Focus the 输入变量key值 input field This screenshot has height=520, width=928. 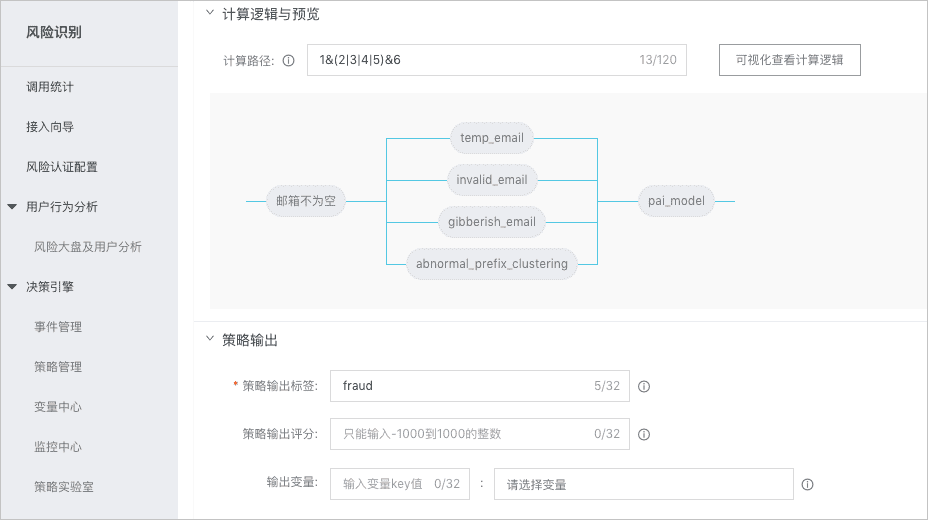pos(399,484)
